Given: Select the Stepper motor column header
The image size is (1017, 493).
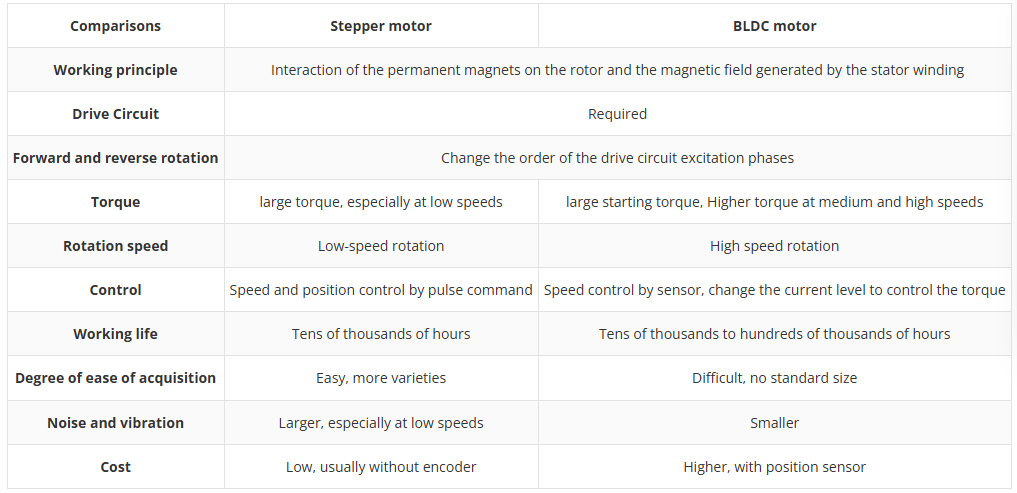Looking at the screenshot, I should pos(381,26).
